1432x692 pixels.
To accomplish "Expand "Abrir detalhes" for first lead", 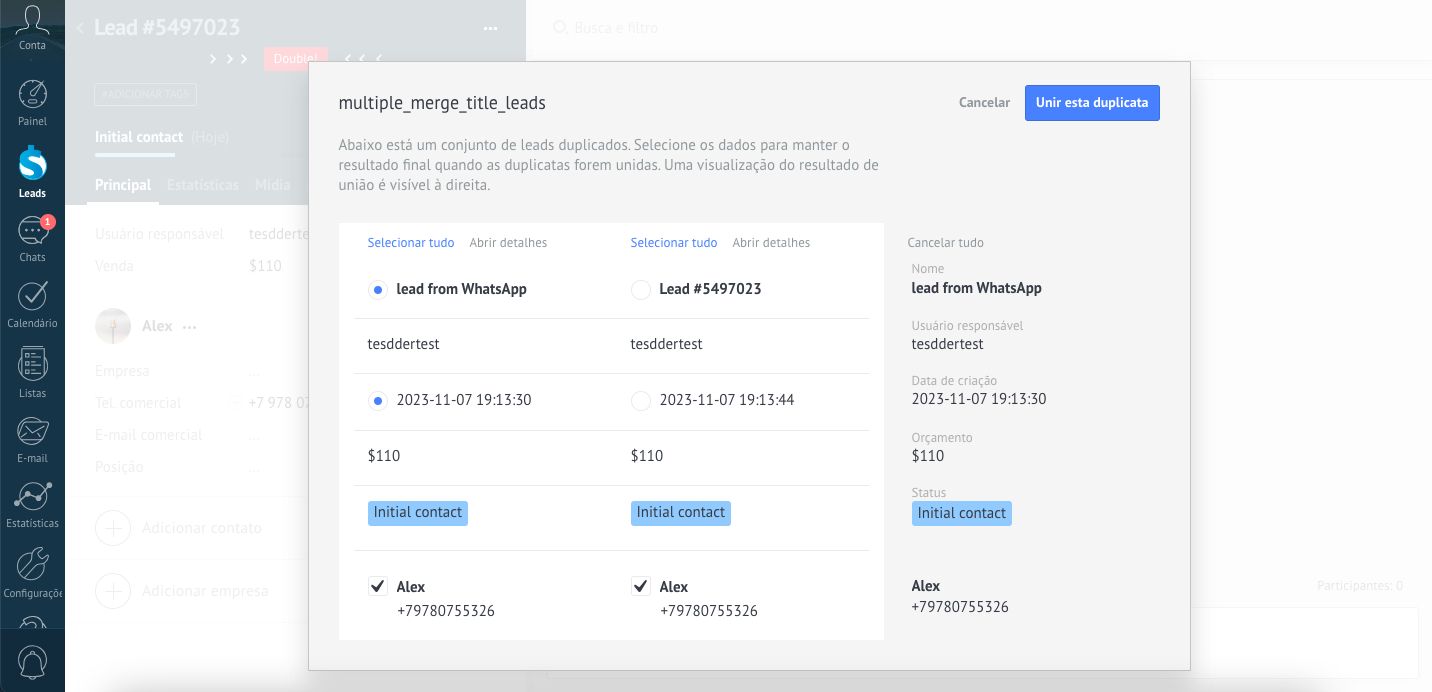I will click(x=508, y=243).
